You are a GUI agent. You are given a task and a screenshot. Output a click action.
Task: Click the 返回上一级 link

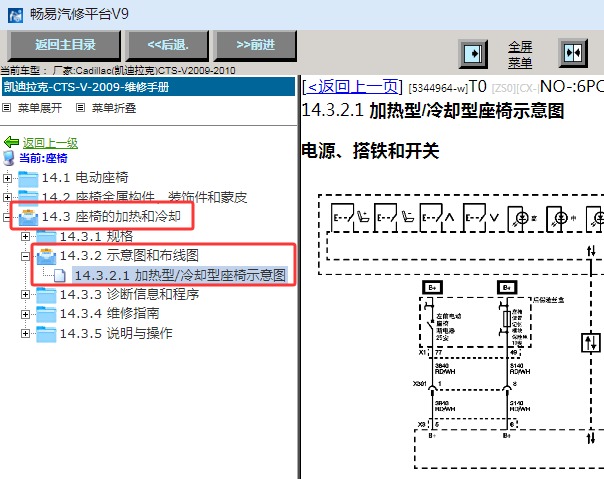click(50, 143)
